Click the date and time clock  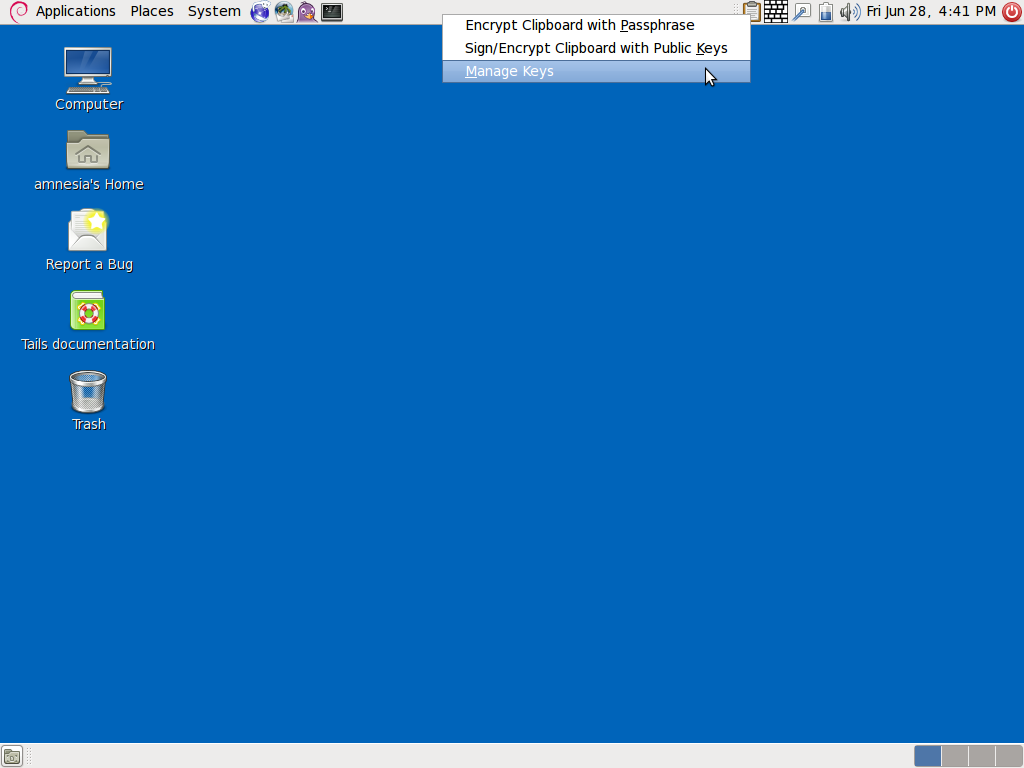pyautogui.click(x=931, y=12)
